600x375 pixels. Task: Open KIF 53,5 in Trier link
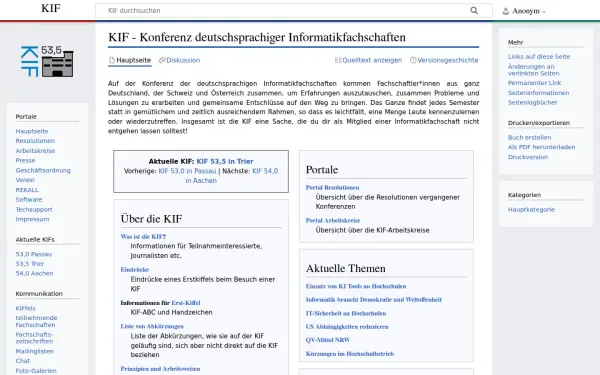pyautogui.click(x=225, y=161)
